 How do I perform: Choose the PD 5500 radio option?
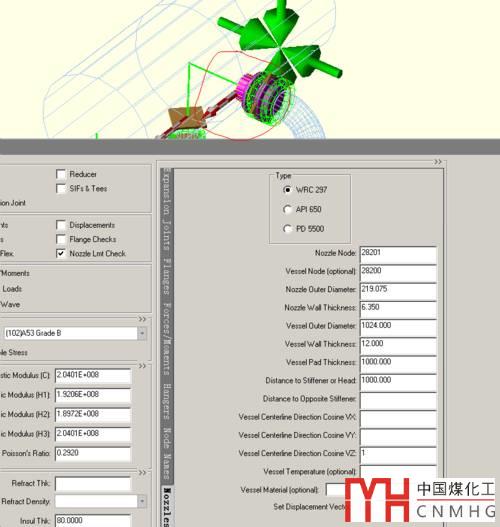coord(287,229)
